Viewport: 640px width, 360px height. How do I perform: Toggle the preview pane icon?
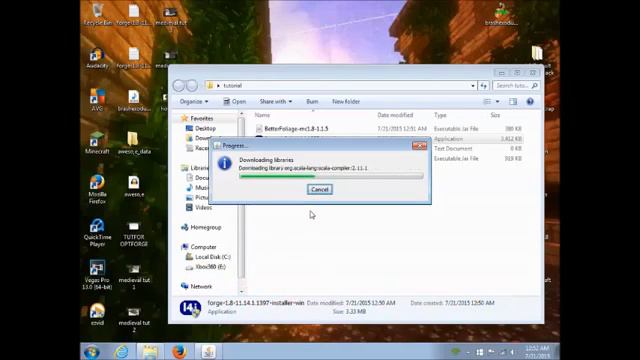(x=513, y=102)
